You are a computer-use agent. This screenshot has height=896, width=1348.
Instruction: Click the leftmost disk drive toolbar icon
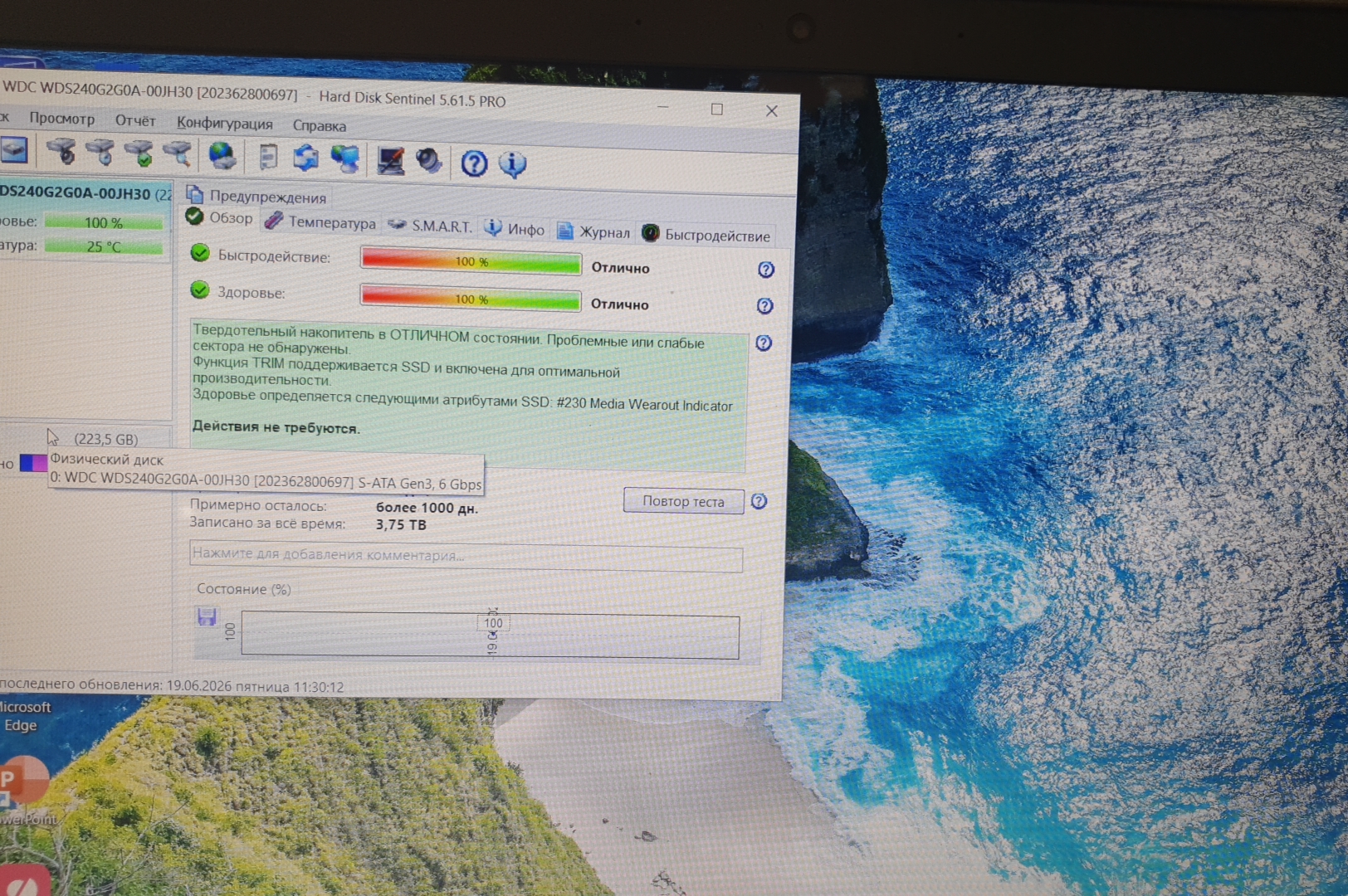(14, 150)
